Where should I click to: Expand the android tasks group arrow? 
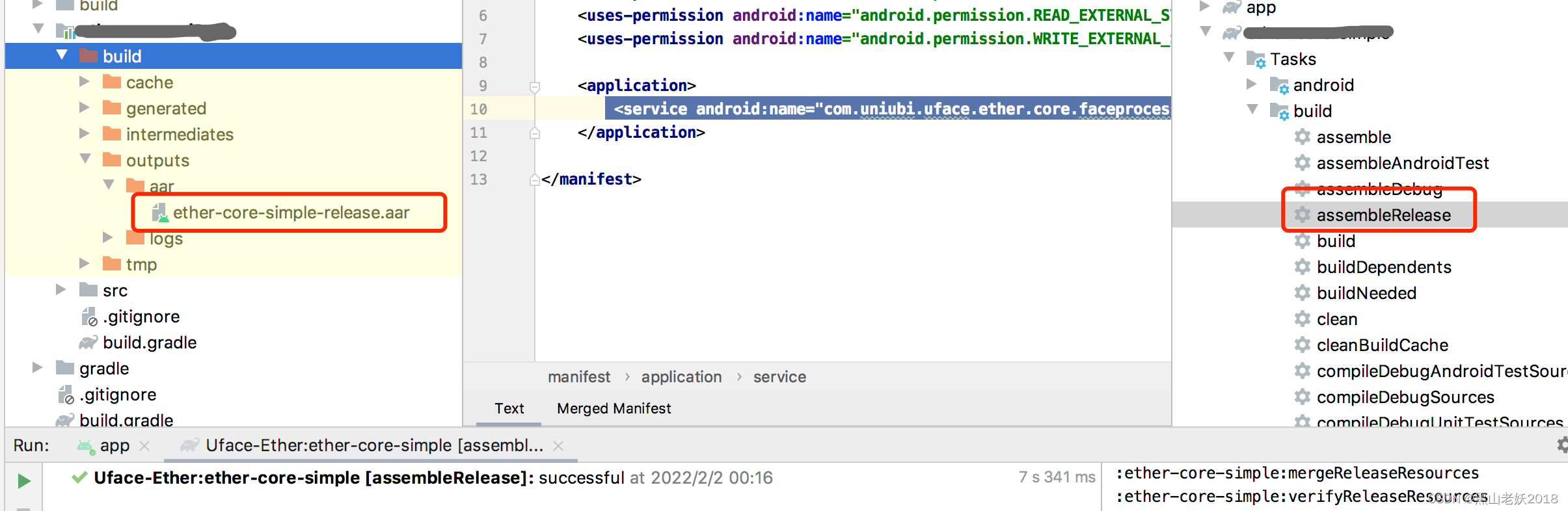click(x=1252, y=84)
